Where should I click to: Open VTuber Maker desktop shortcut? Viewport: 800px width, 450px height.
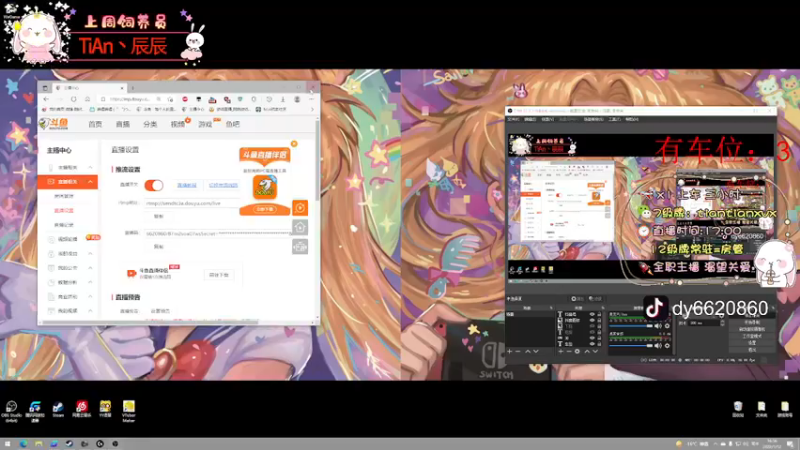pos(129,411)
